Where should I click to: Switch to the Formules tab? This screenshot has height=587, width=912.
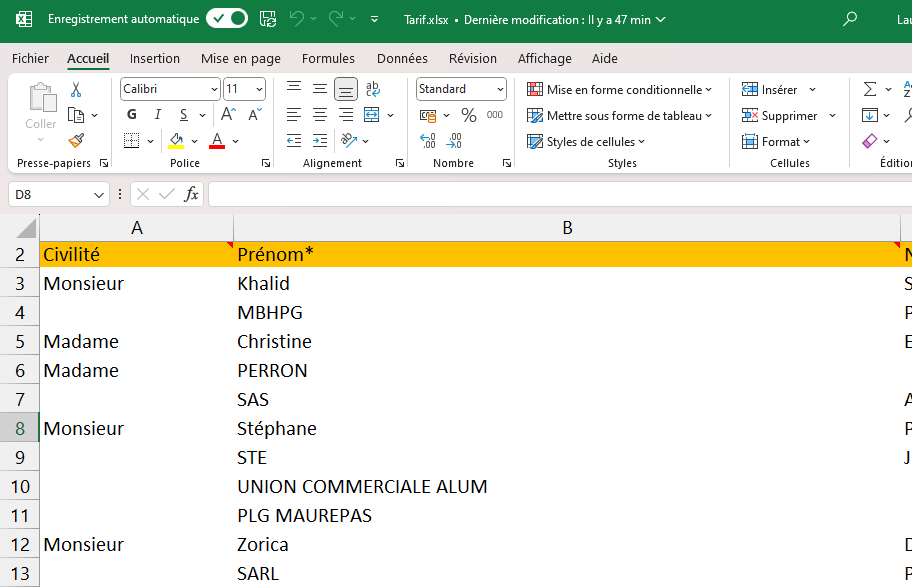coord(328,58)
